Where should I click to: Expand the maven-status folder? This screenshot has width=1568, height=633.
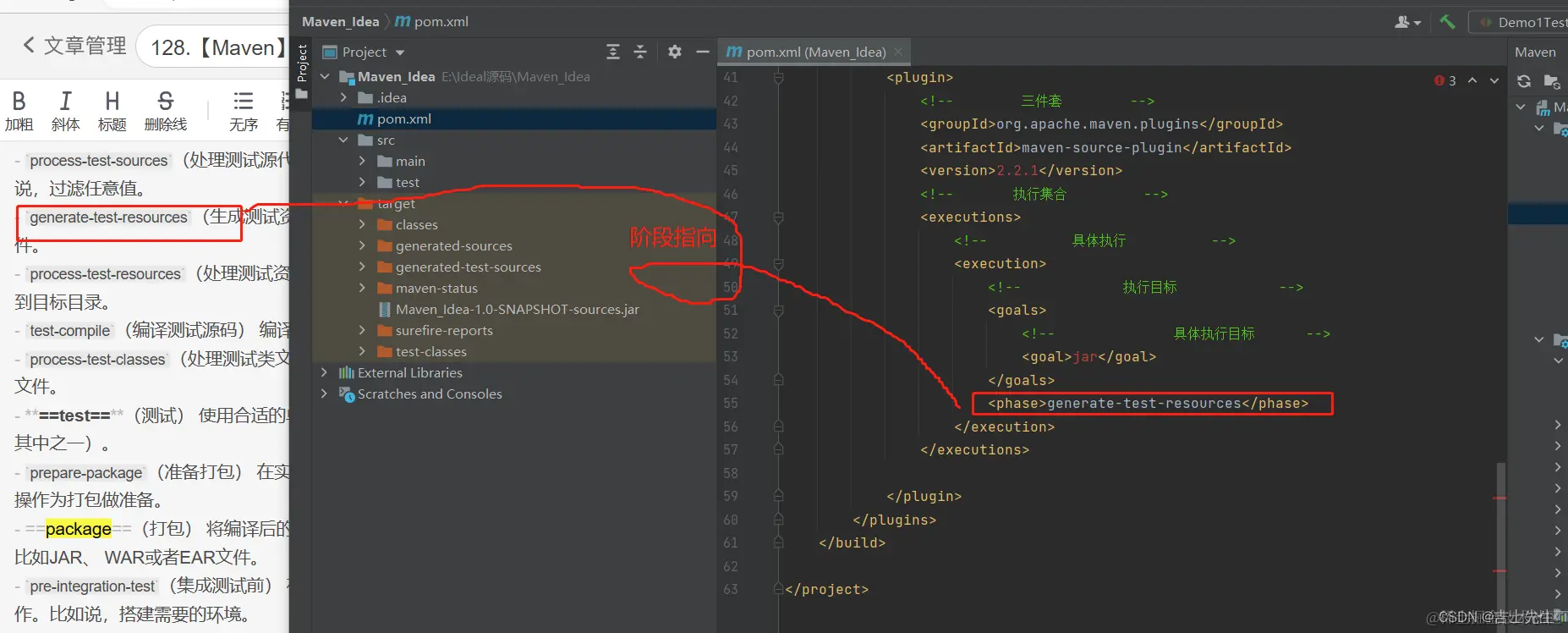coord(362,289)
